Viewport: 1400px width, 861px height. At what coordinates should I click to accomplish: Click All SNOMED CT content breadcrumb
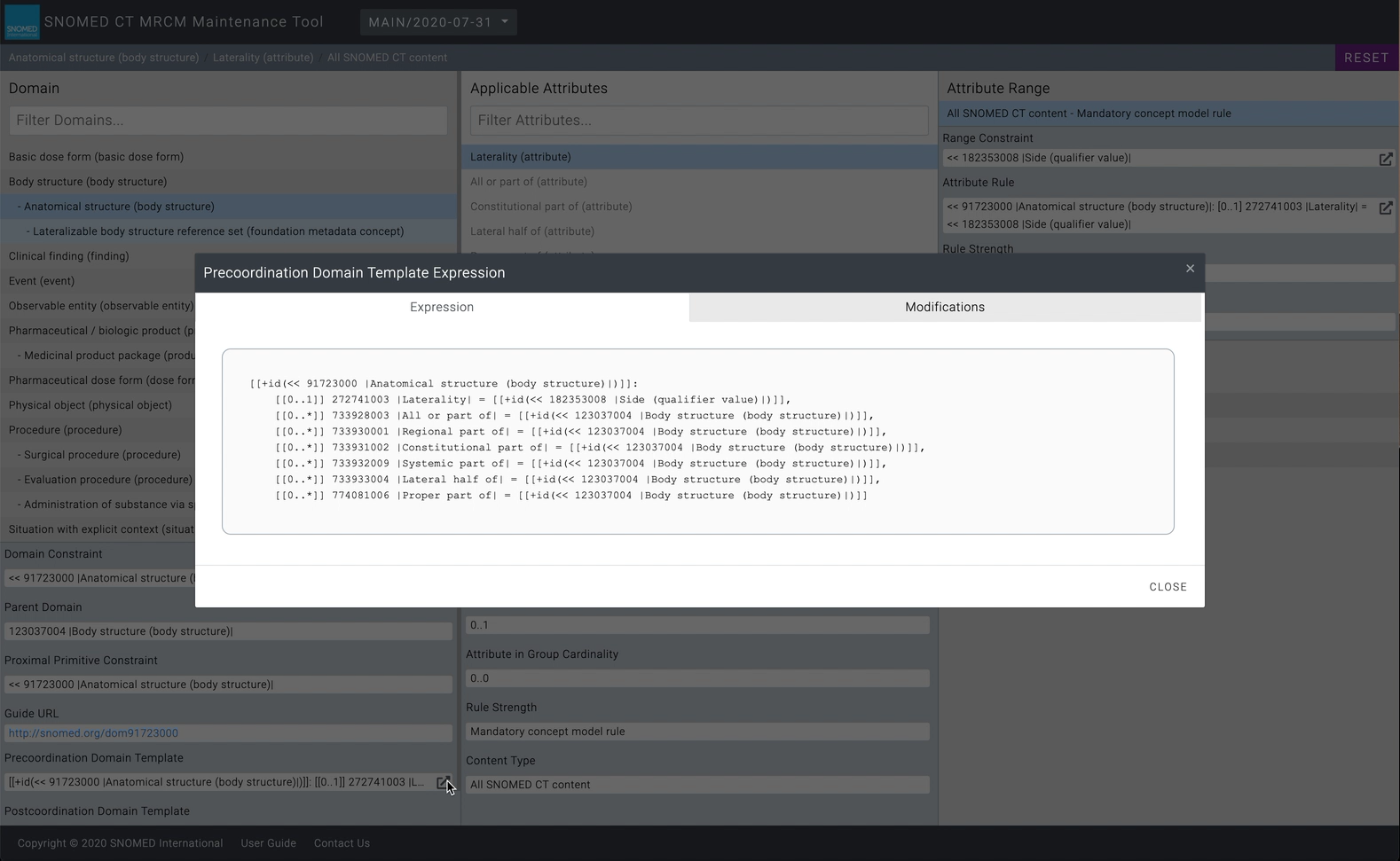coord(387,58)
